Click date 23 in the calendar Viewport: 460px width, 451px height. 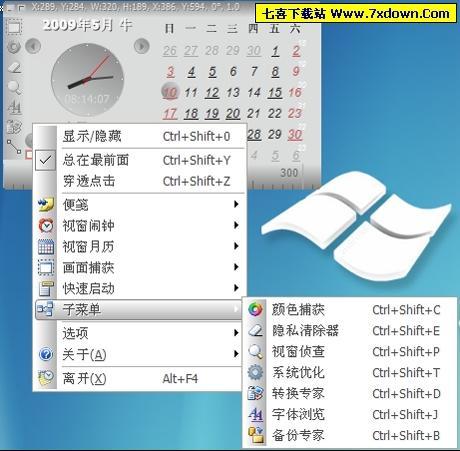point(295,113)
